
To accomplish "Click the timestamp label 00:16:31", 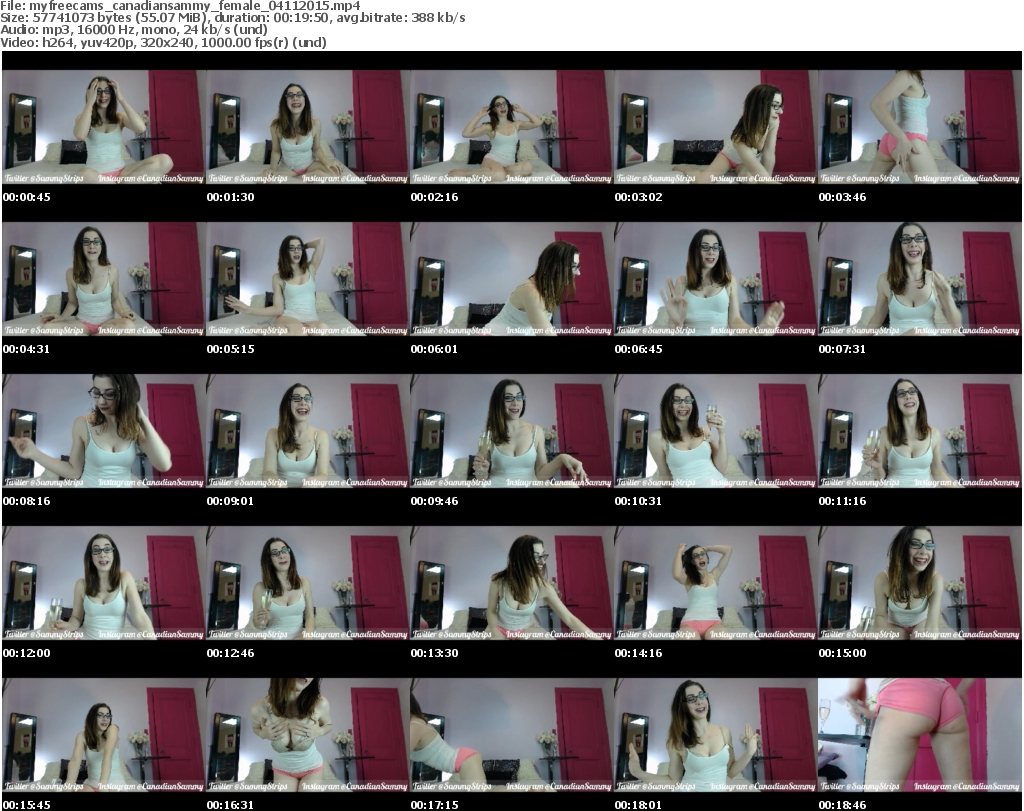I will (231, 805).
